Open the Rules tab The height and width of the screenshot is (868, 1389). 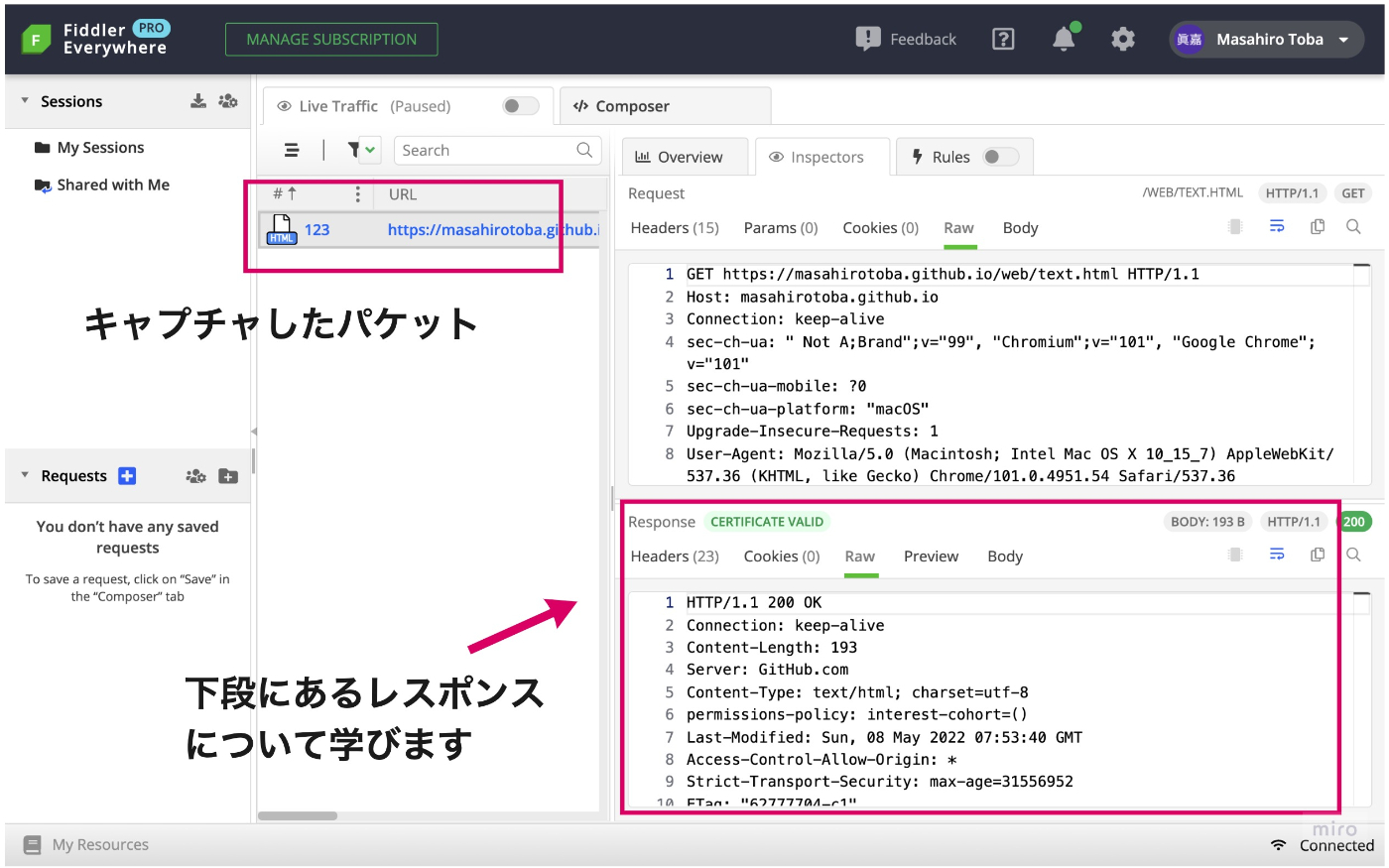pos(964,157)
